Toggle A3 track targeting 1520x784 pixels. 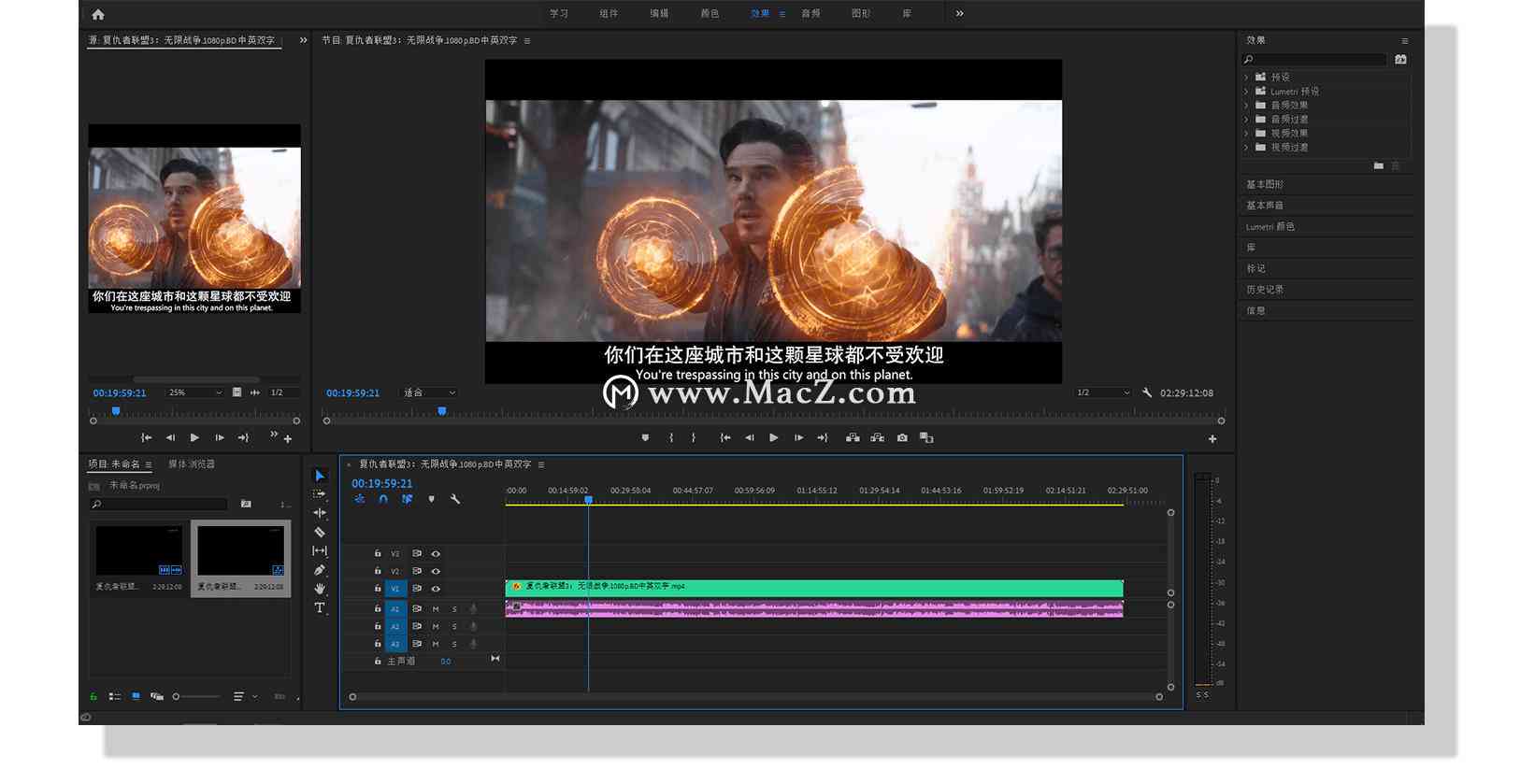[x=395, y=644]
